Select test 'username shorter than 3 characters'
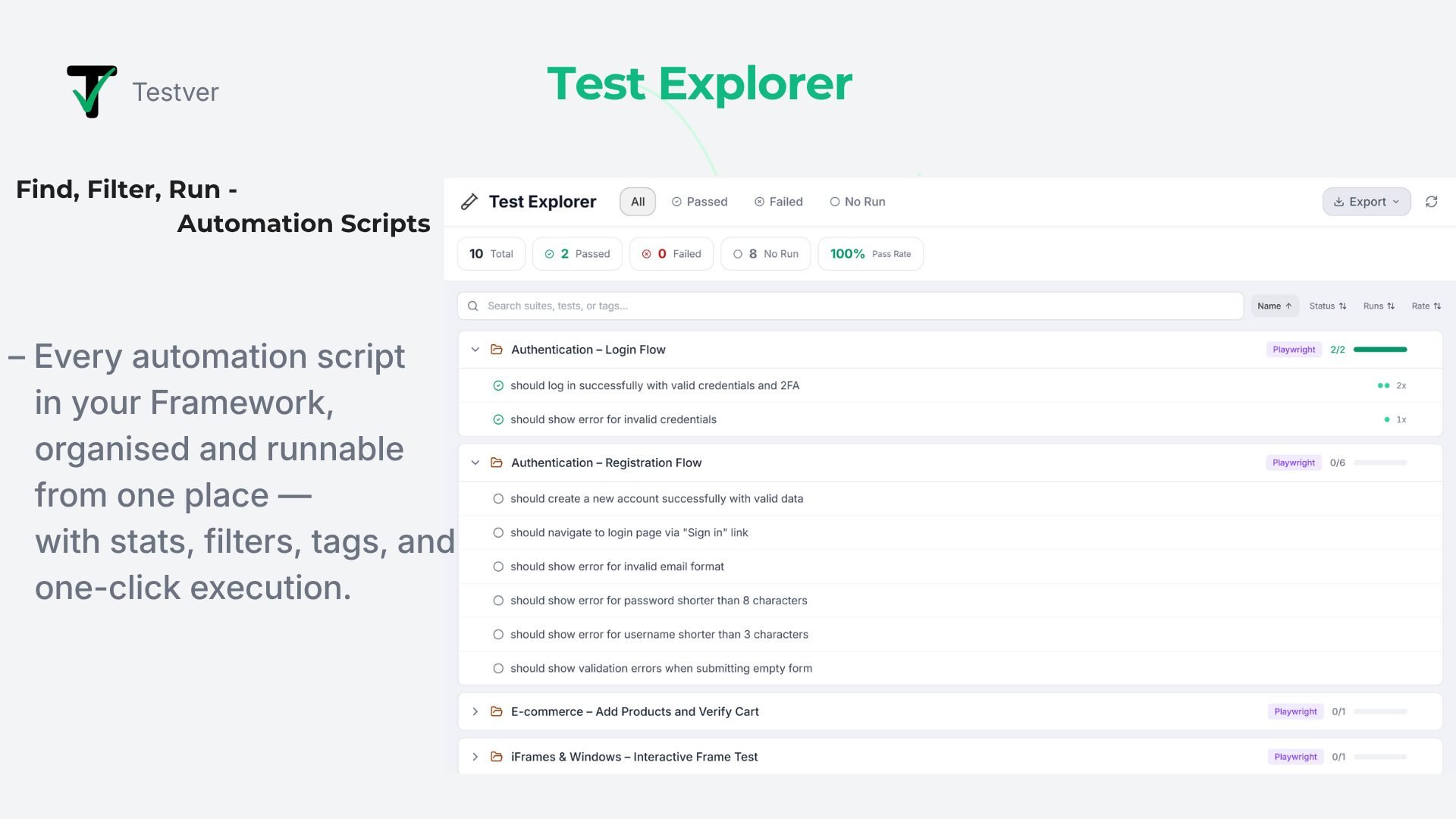The height and width of the screenshot is (819, 1456). point(950,635)
